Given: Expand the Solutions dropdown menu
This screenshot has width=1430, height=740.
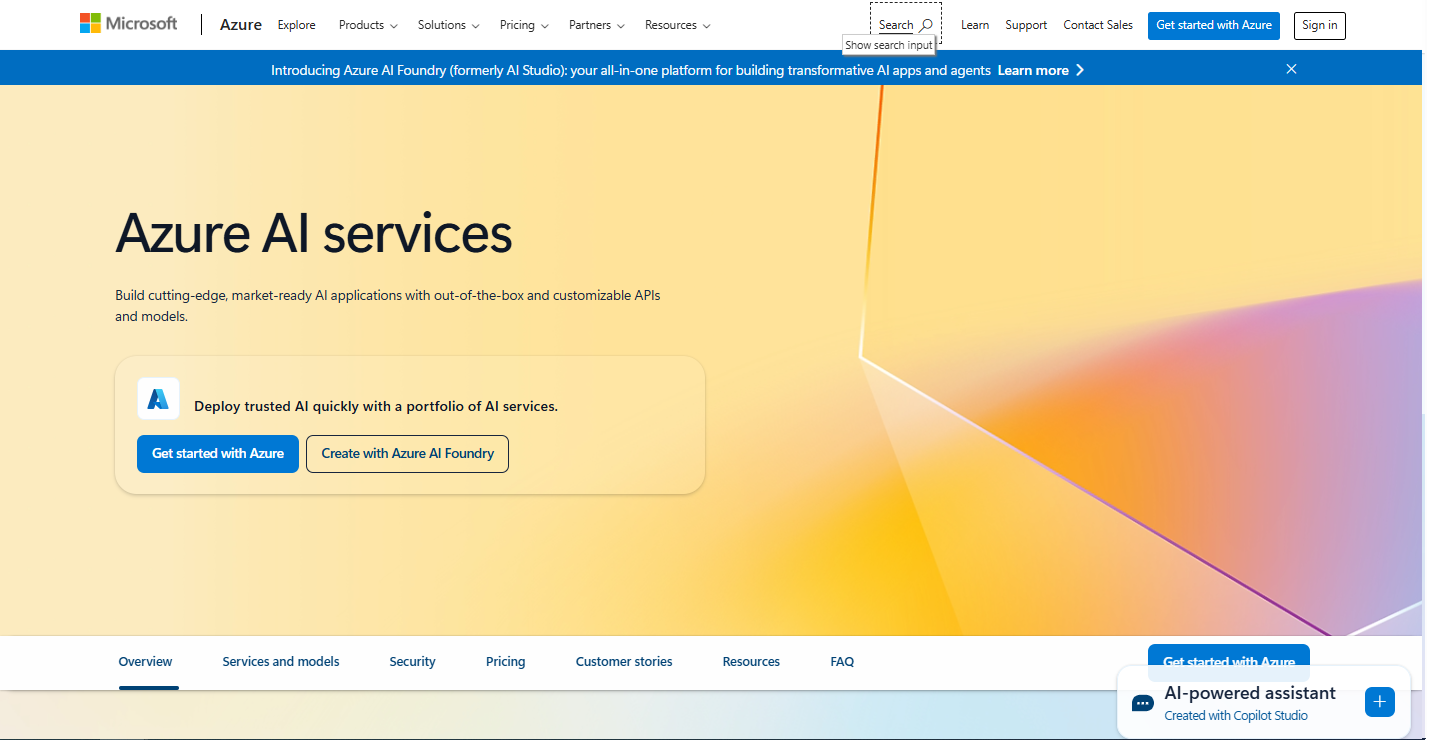Looking at the screenshot, I should (x=448, y=25).
